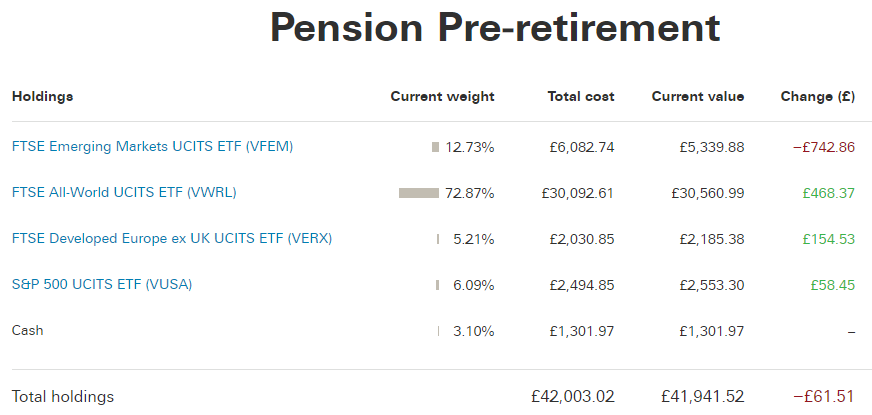
Task: Click the −£61.51 total change value
Action: (x=824, y=397)
